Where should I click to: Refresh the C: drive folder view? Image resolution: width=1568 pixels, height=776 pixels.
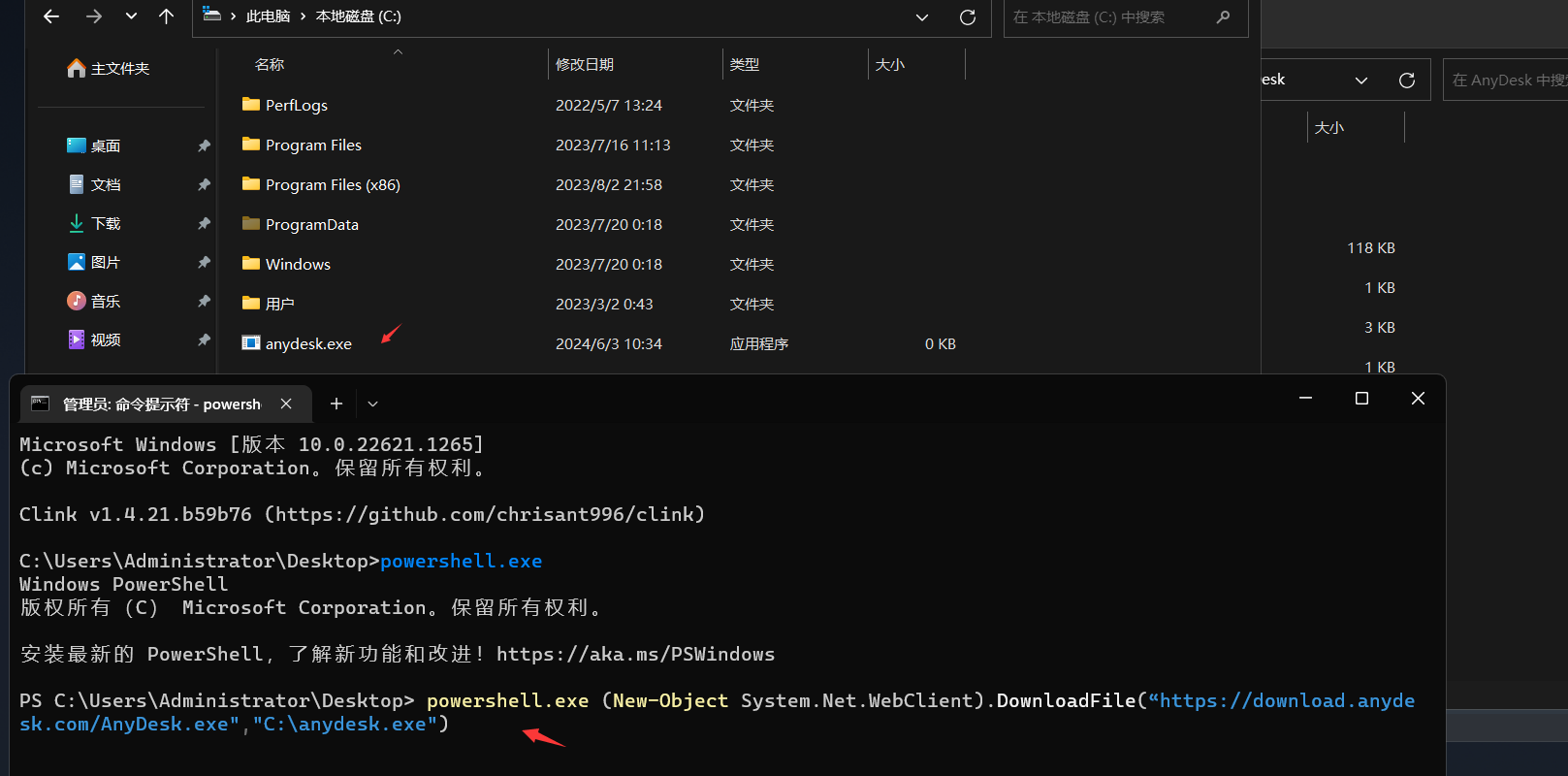coord(968,17)
